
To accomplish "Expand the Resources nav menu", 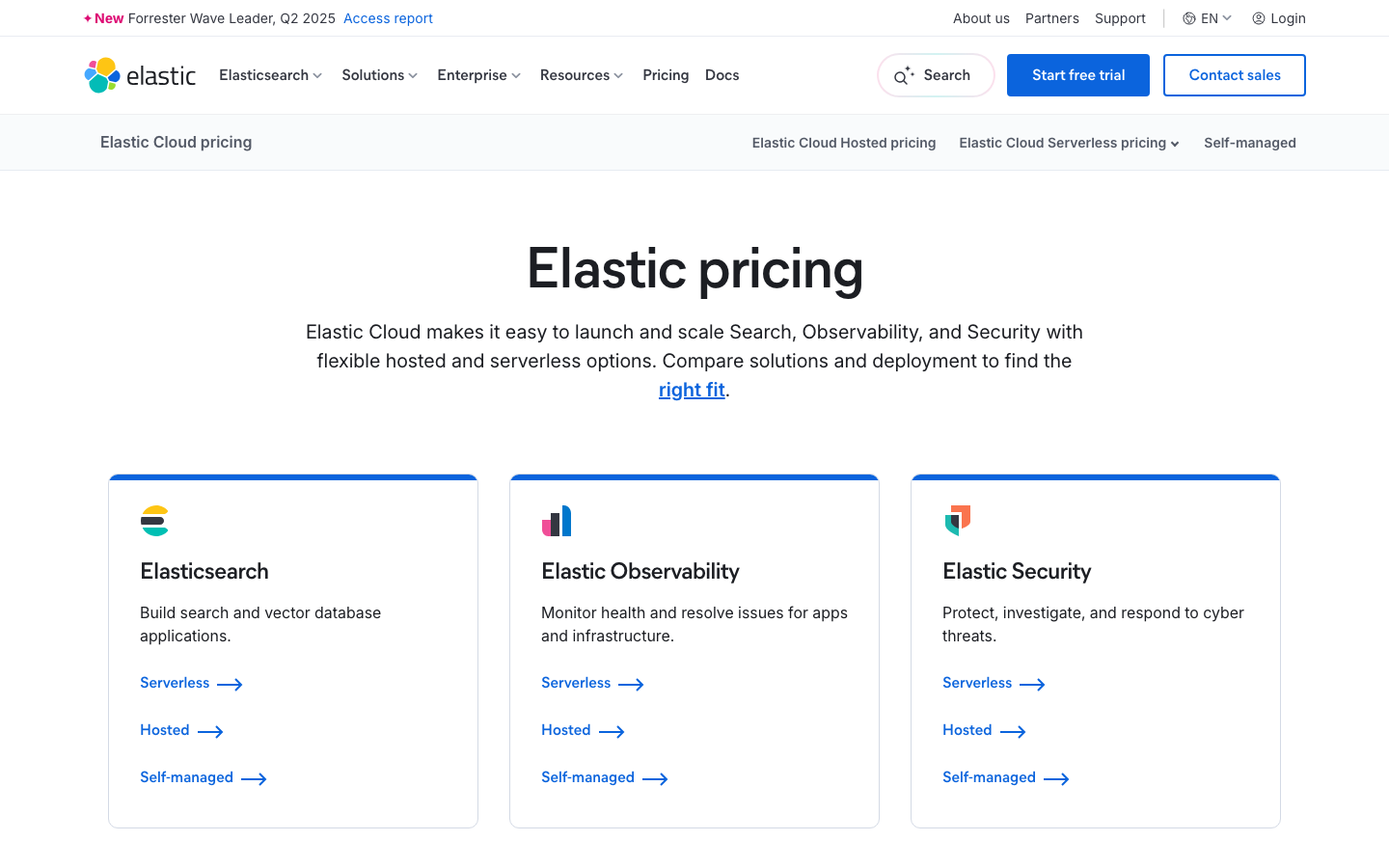I will 582,75.
